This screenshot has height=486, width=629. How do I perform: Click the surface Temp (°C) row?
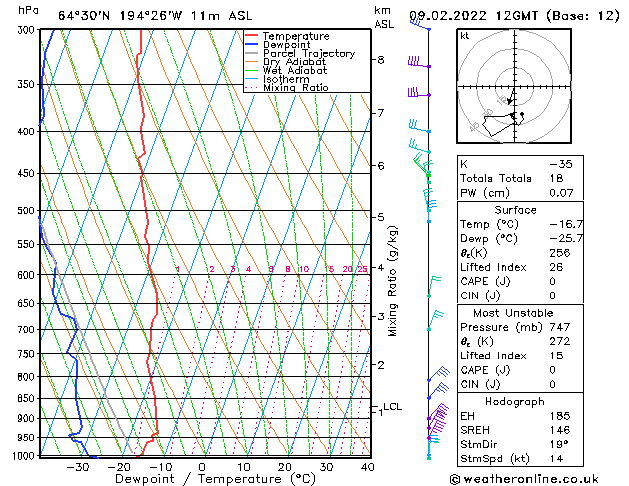point(521,224)
